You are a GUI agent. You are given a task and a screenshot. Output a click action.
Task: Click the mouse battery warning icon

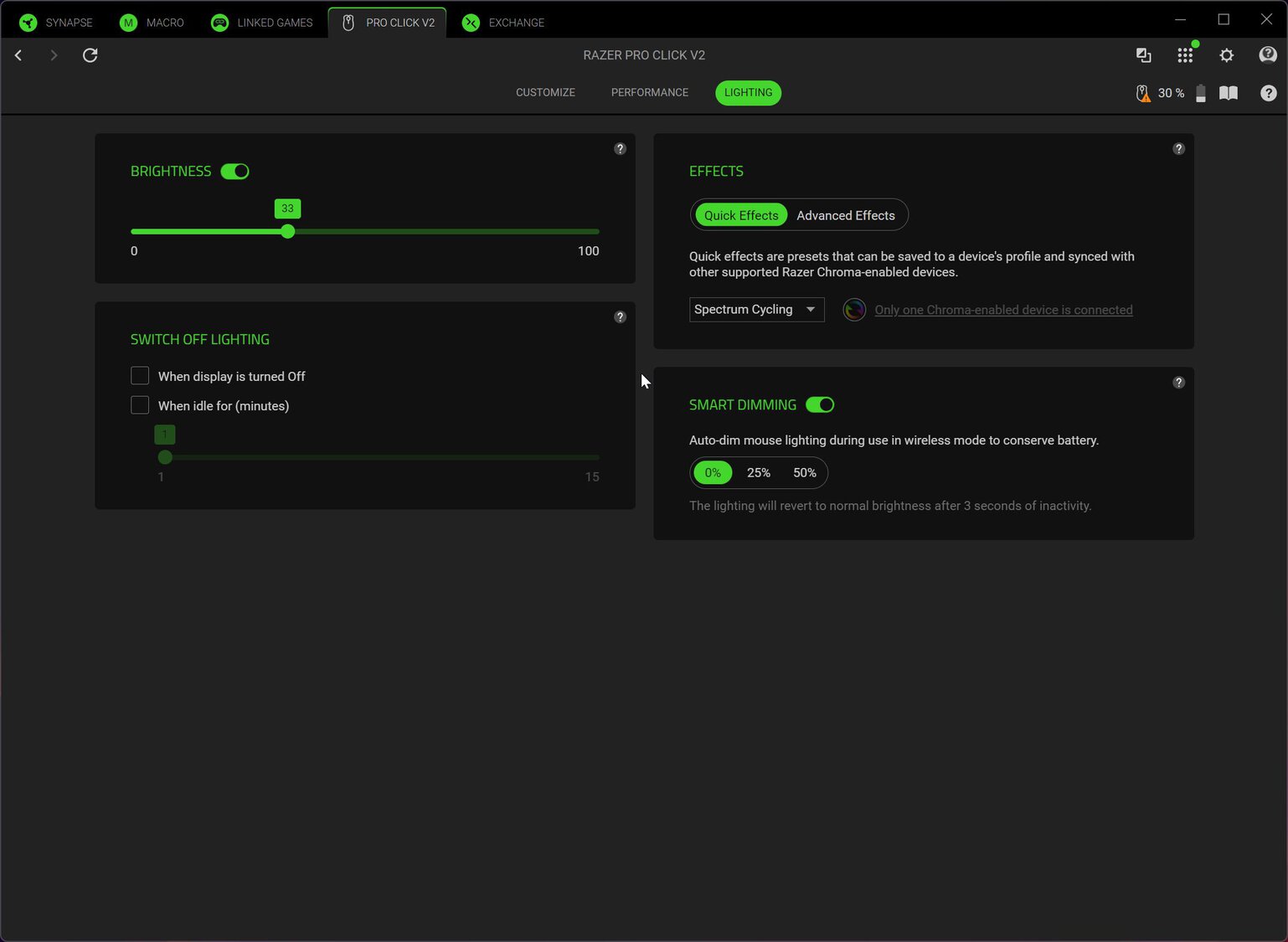coord(1143,93)
